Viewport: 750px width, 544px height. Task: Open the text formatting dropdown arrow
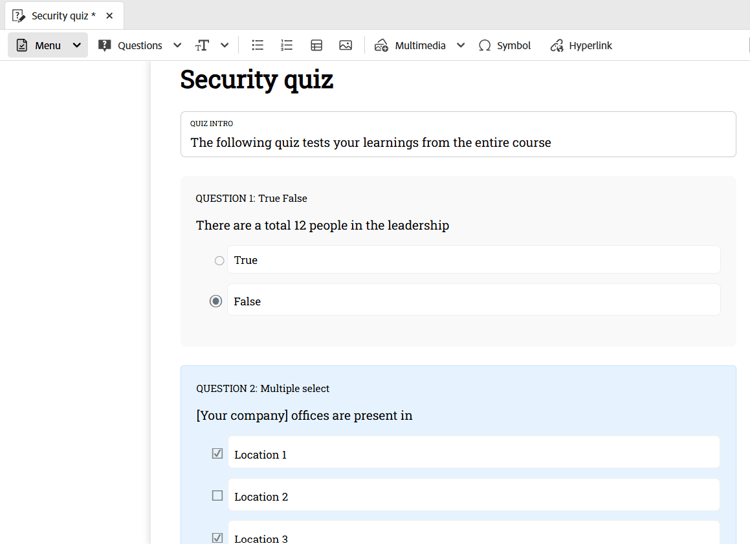click(x=224, y=45)
